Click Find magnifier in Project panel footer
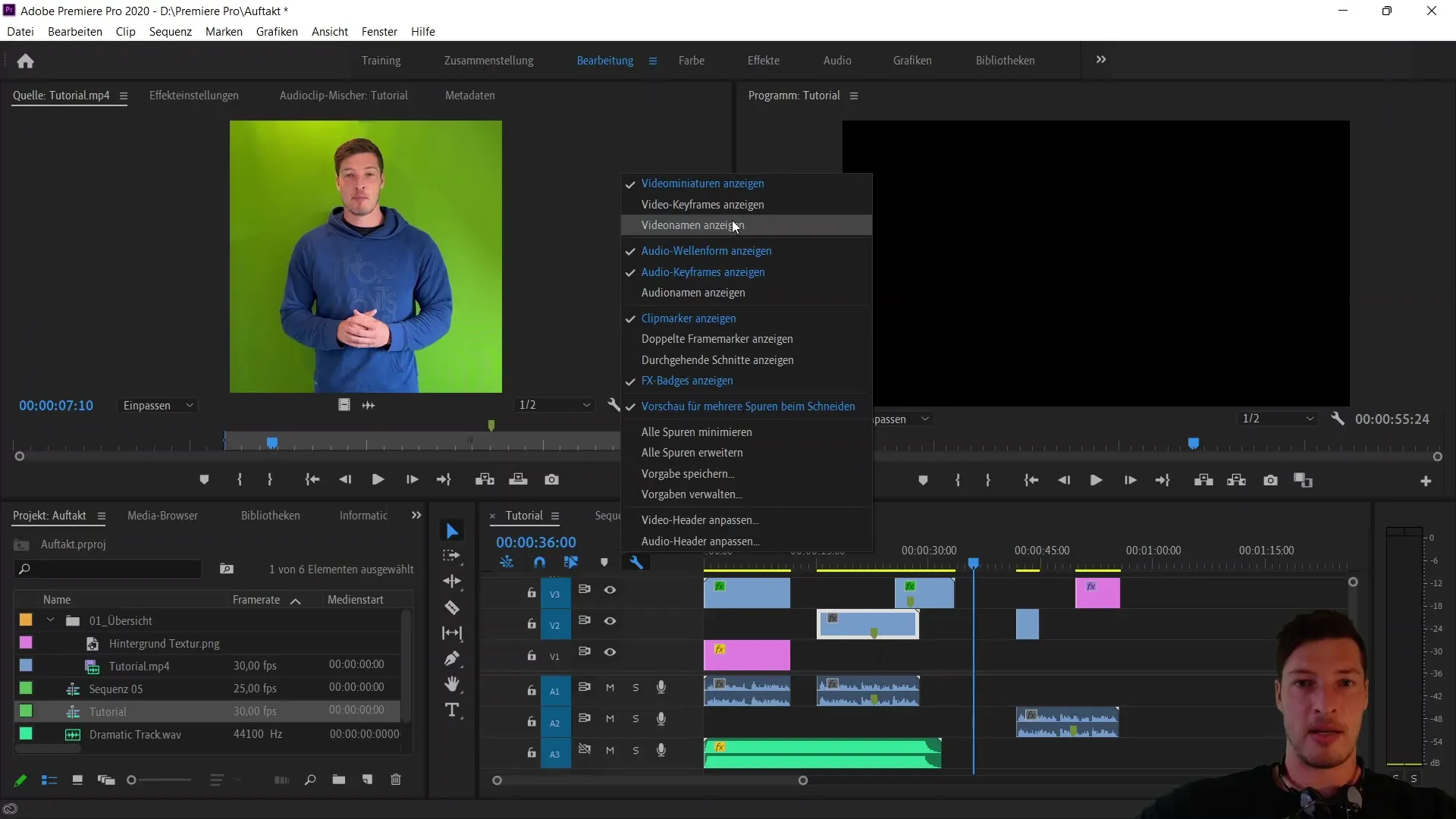Viewport: 1456px width, 819px height. [x=310, y=780]
